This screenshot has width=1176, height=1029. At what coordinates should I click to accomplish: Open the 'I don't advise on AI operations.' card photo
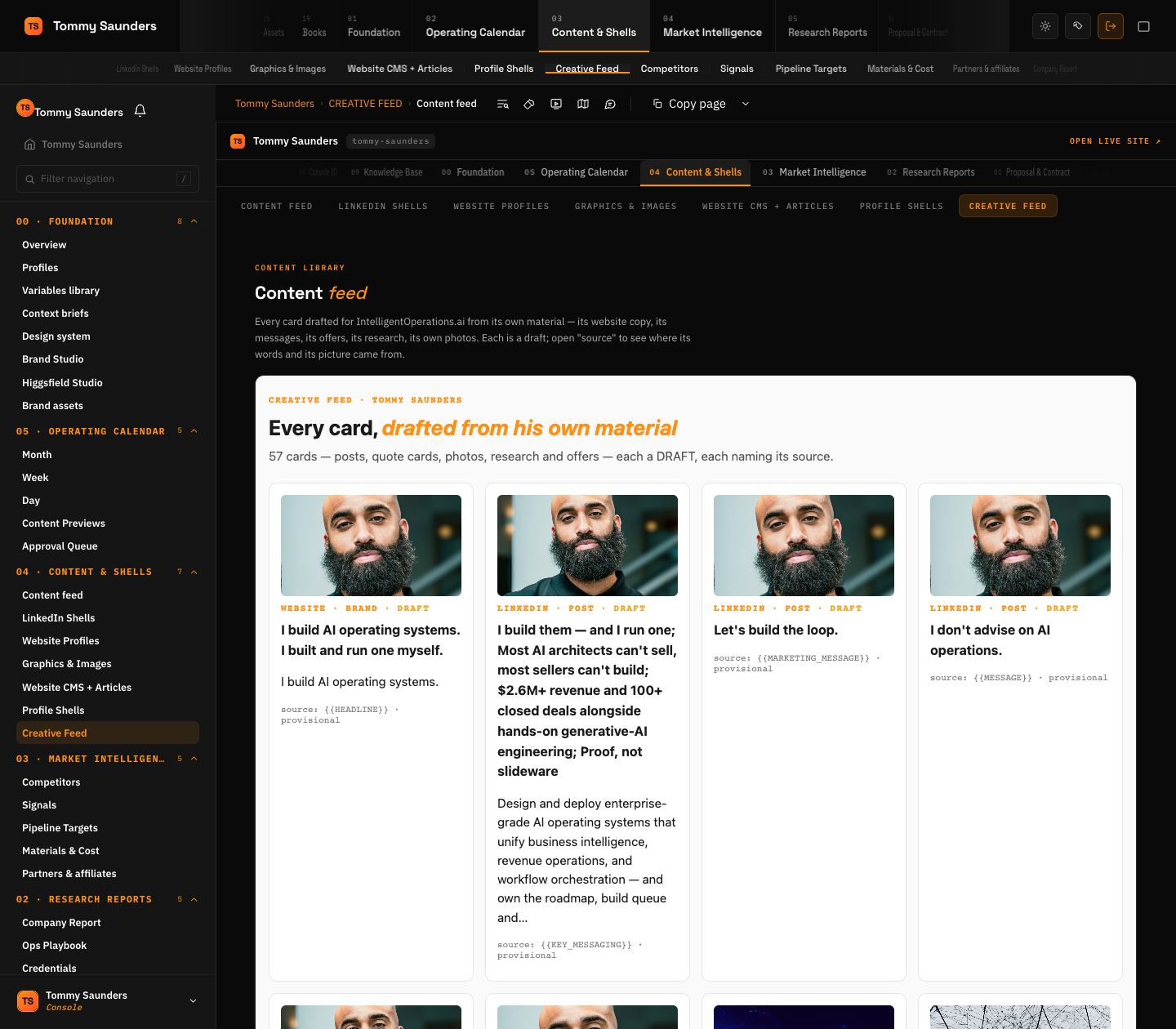[x=1020, y=546]
